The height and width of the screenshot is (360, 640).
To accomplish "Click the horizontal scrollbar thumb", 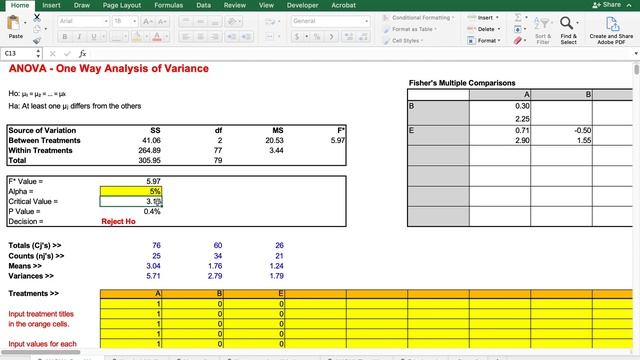I will [40, 352].
